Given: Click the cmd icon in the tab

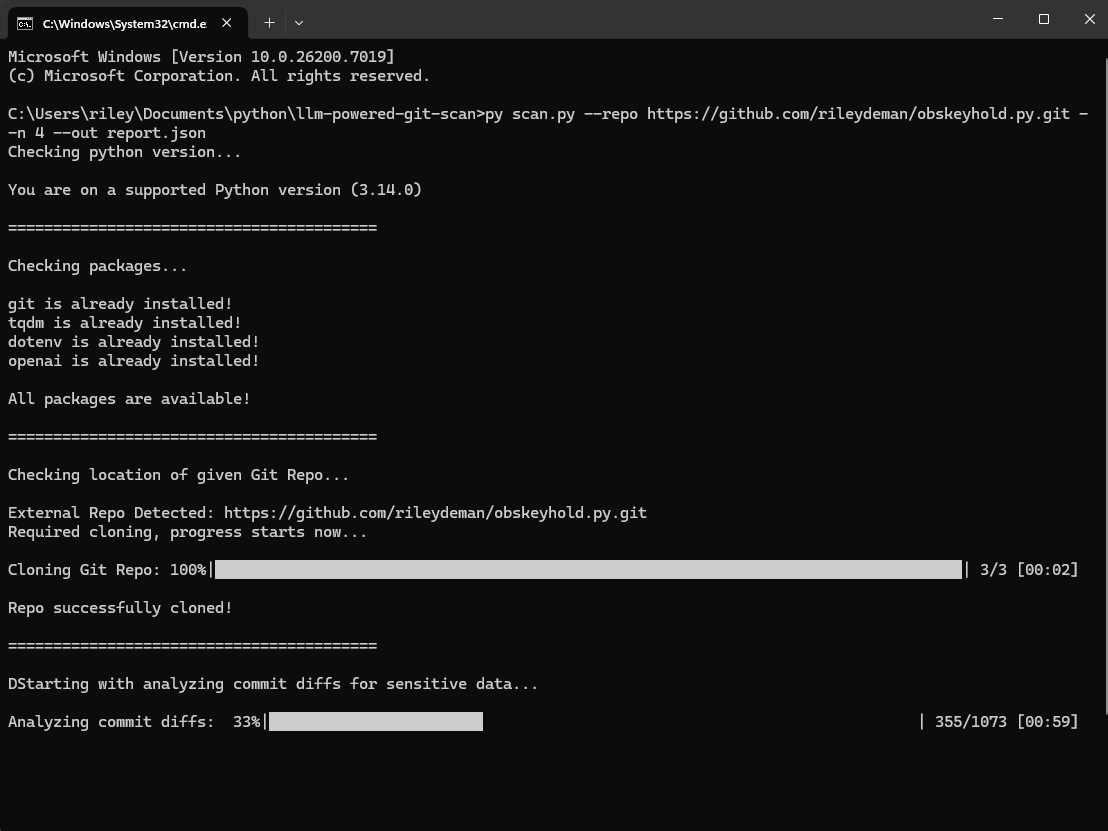Looking at the screenshot, I should [x=25, y=23].
